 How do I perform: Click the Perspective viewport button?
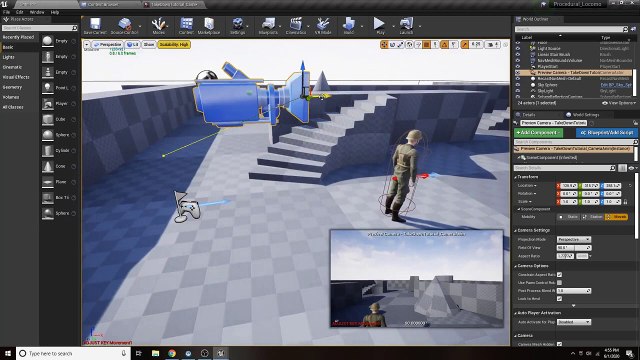coord(107,44)
